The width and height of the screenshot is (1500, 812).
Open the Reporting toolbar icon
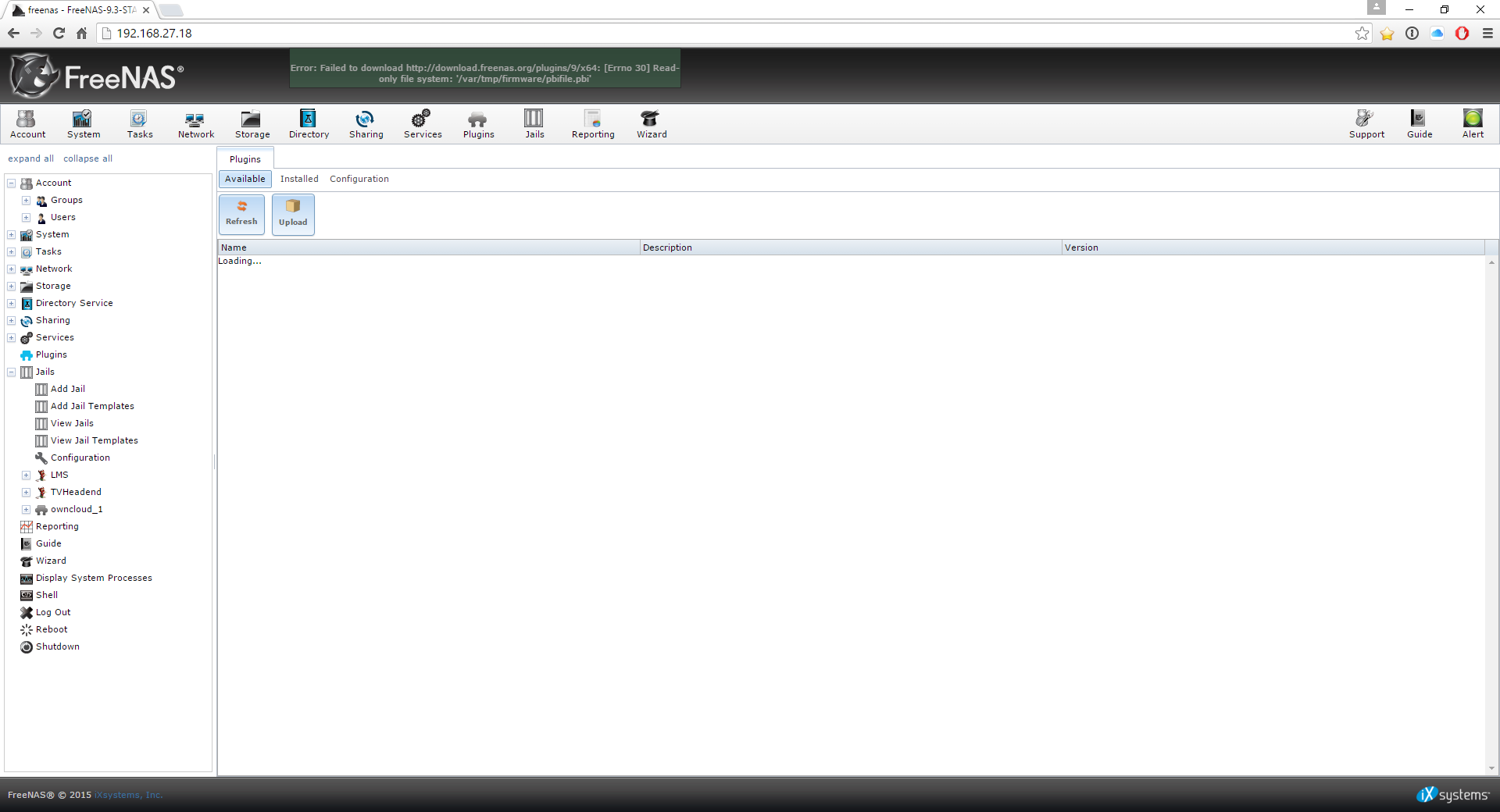tap(593, 124)
